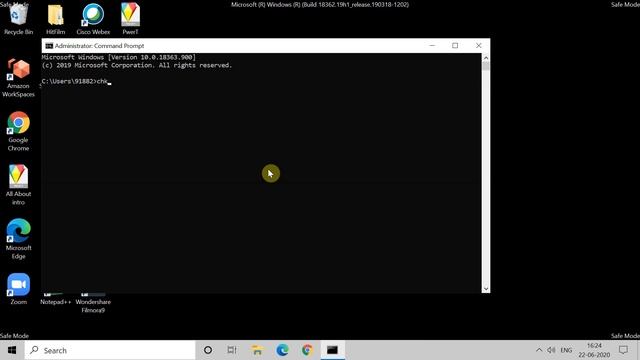Screen dimensions: 640x360
Task: Open the Windows Start menu
Action: (12, 350)
